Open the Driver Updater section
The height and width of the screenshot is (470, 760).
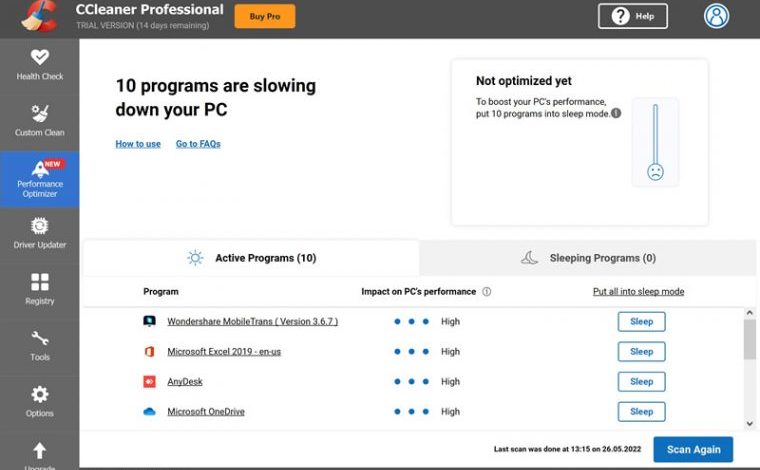[x=40, y=234]
